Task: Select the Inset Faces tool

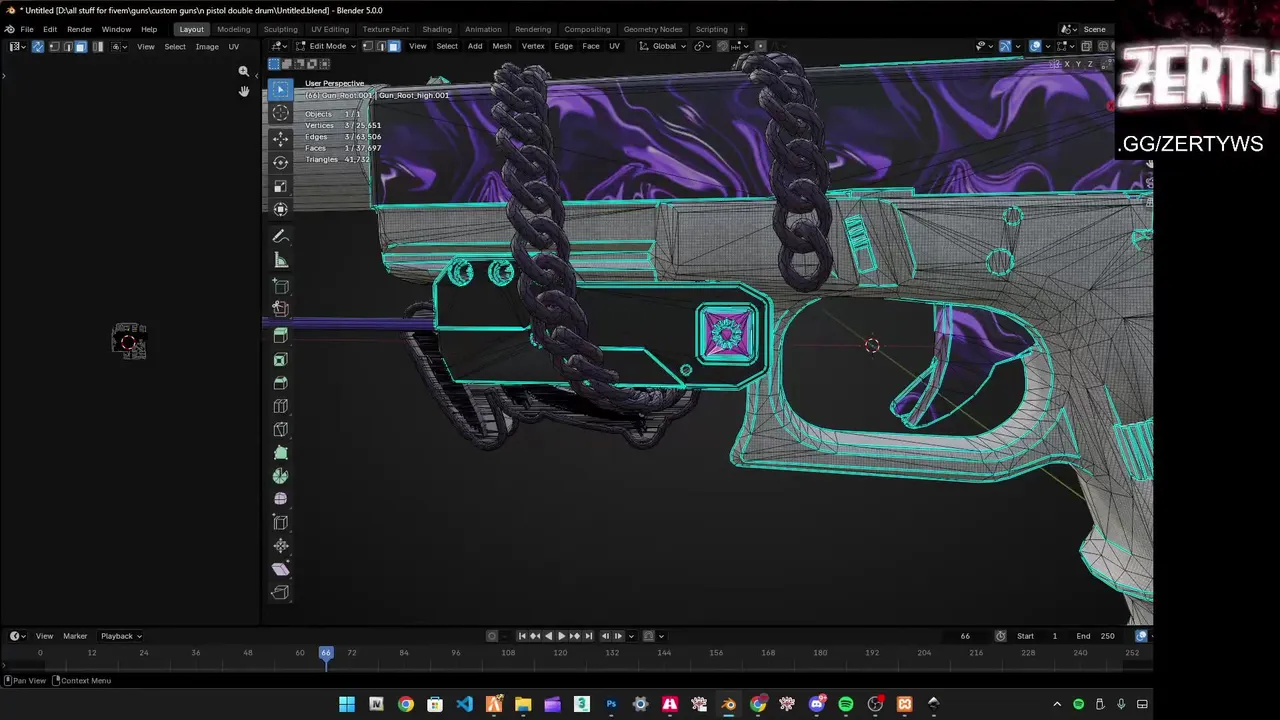Action: (280, 359)
